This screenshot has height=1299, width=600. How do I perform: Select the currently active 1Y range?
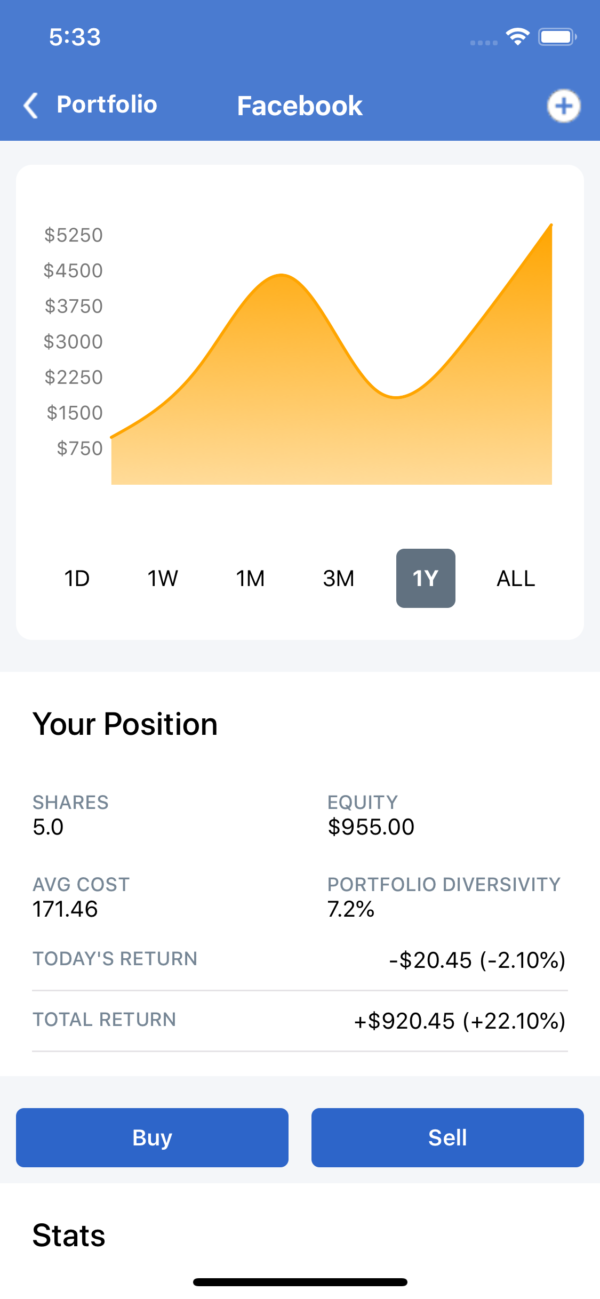coord(425,578)
